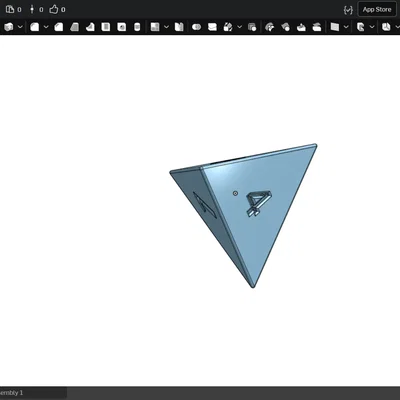Click the branch/links icon with count 0
The height and width of the screenshot is (400, 400).
click(32, 9)
